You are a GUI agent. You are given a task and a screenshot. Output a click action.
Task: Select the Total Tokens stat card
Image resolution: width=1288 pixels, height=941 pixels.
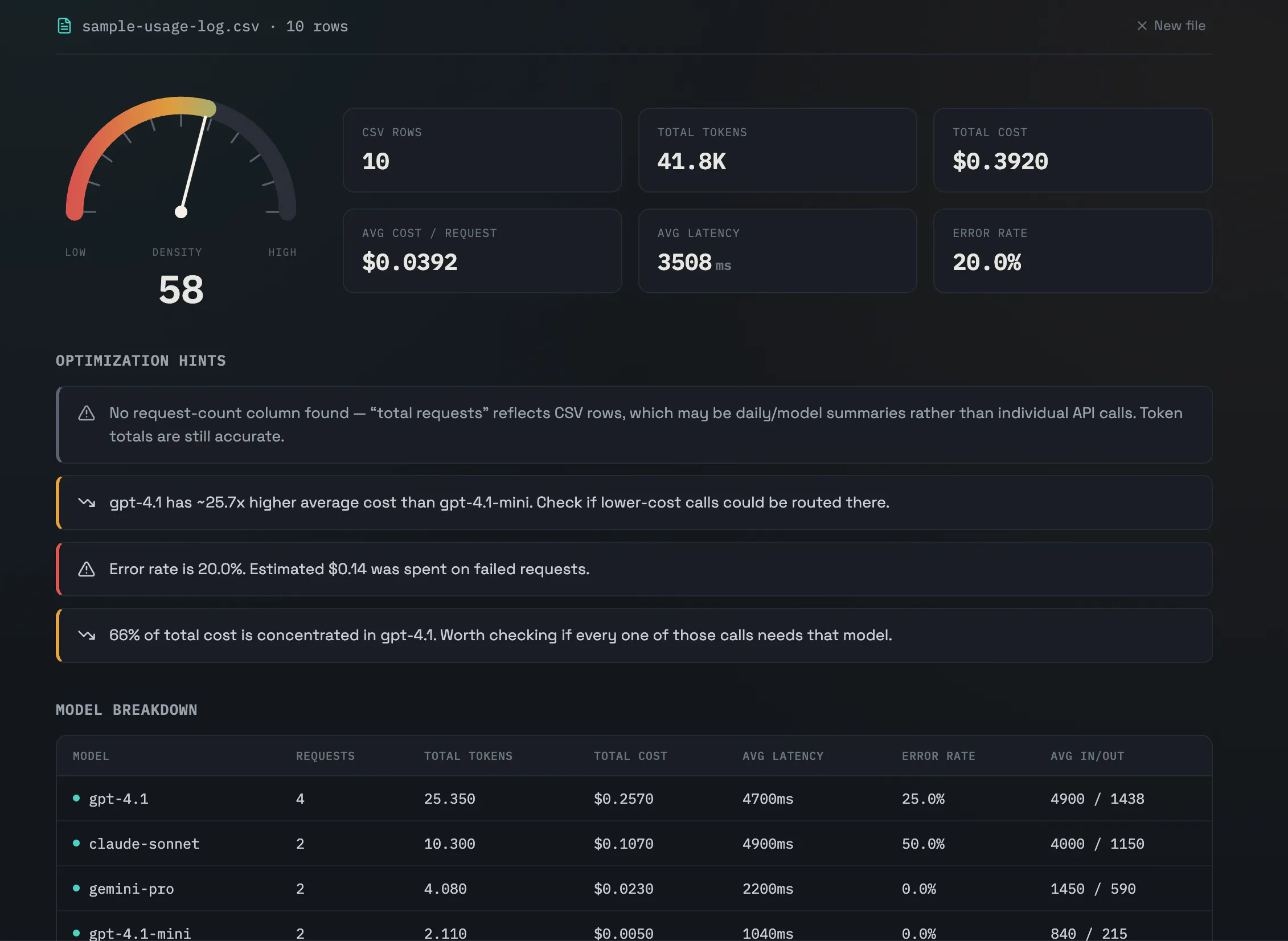click(777, 150)
